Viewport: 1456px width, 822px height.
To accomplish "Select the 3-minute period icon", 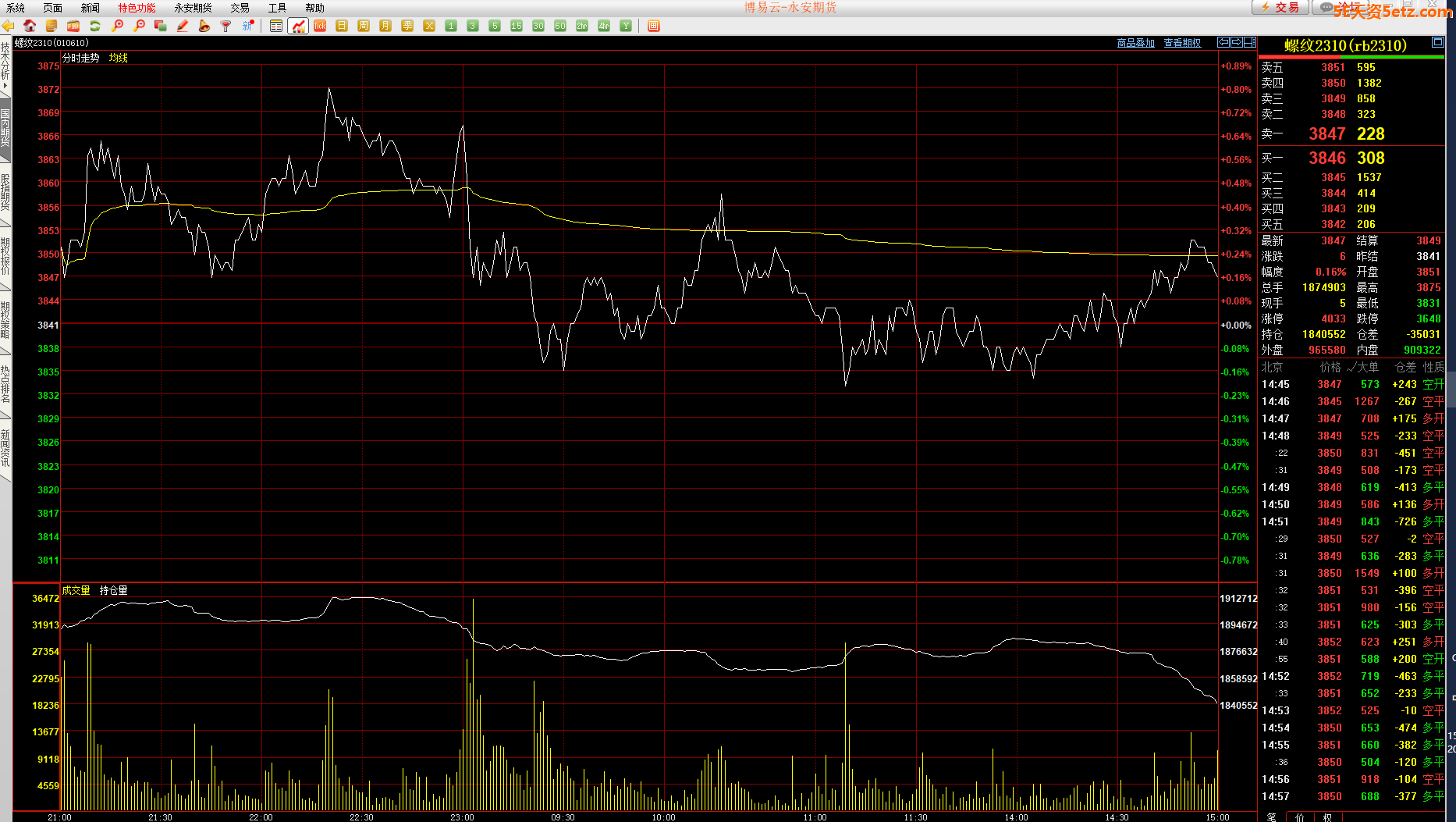I will 473,26.
